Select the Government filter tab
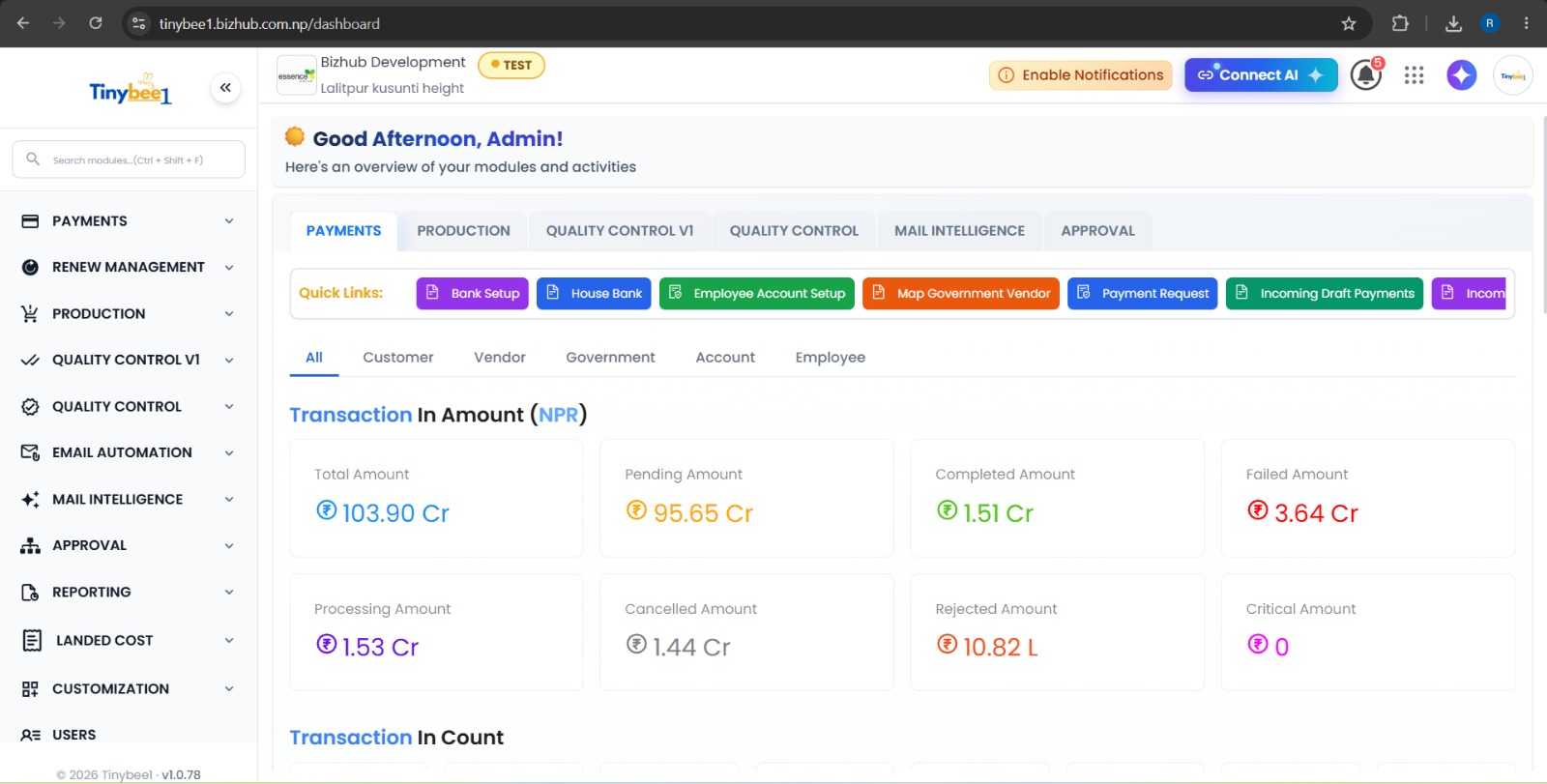1547x784 pixels. pos(610,358)
